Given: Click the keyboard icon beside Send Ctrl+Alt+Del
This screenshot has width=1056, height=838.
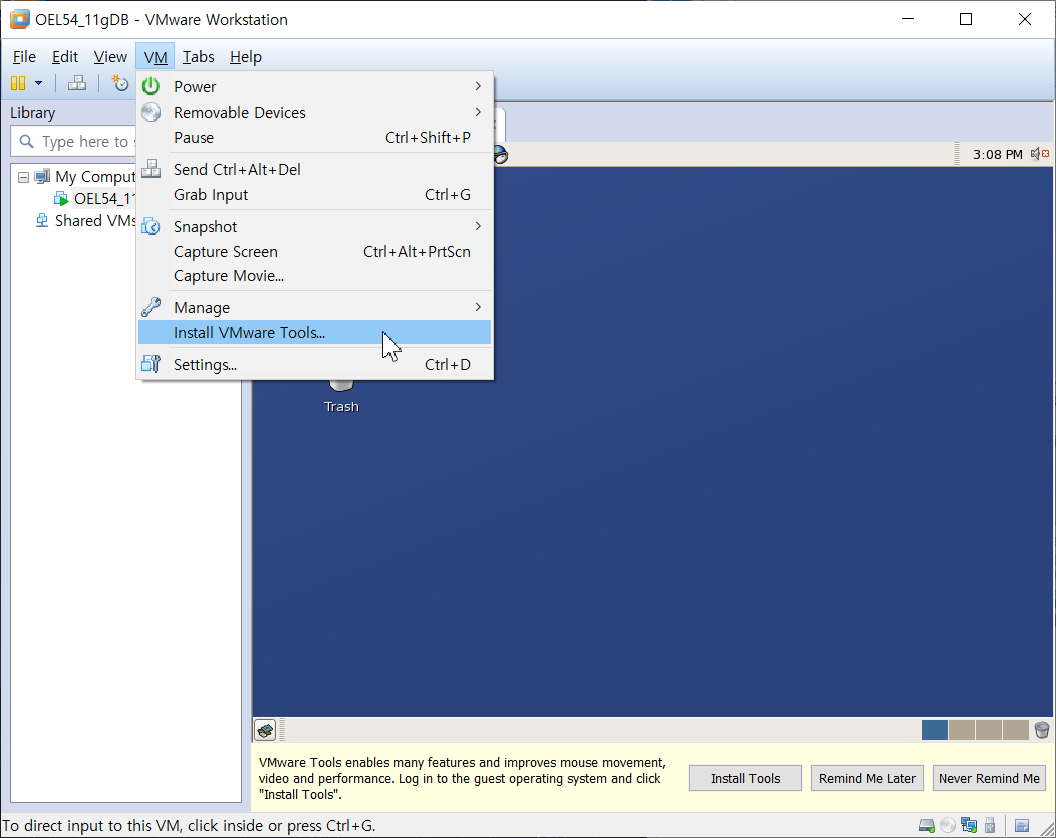Looking at the screenshot, I should point(151,168).
